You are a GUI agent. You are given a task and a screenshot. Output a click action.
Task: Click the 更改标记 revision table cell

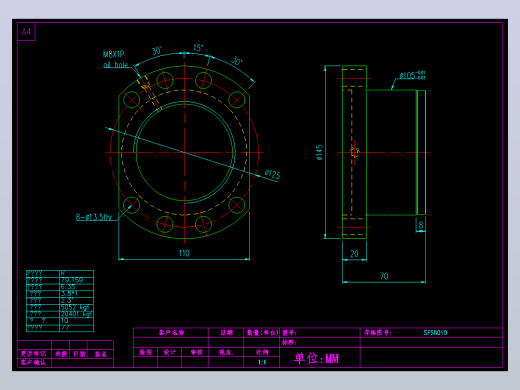click(33, 354)
